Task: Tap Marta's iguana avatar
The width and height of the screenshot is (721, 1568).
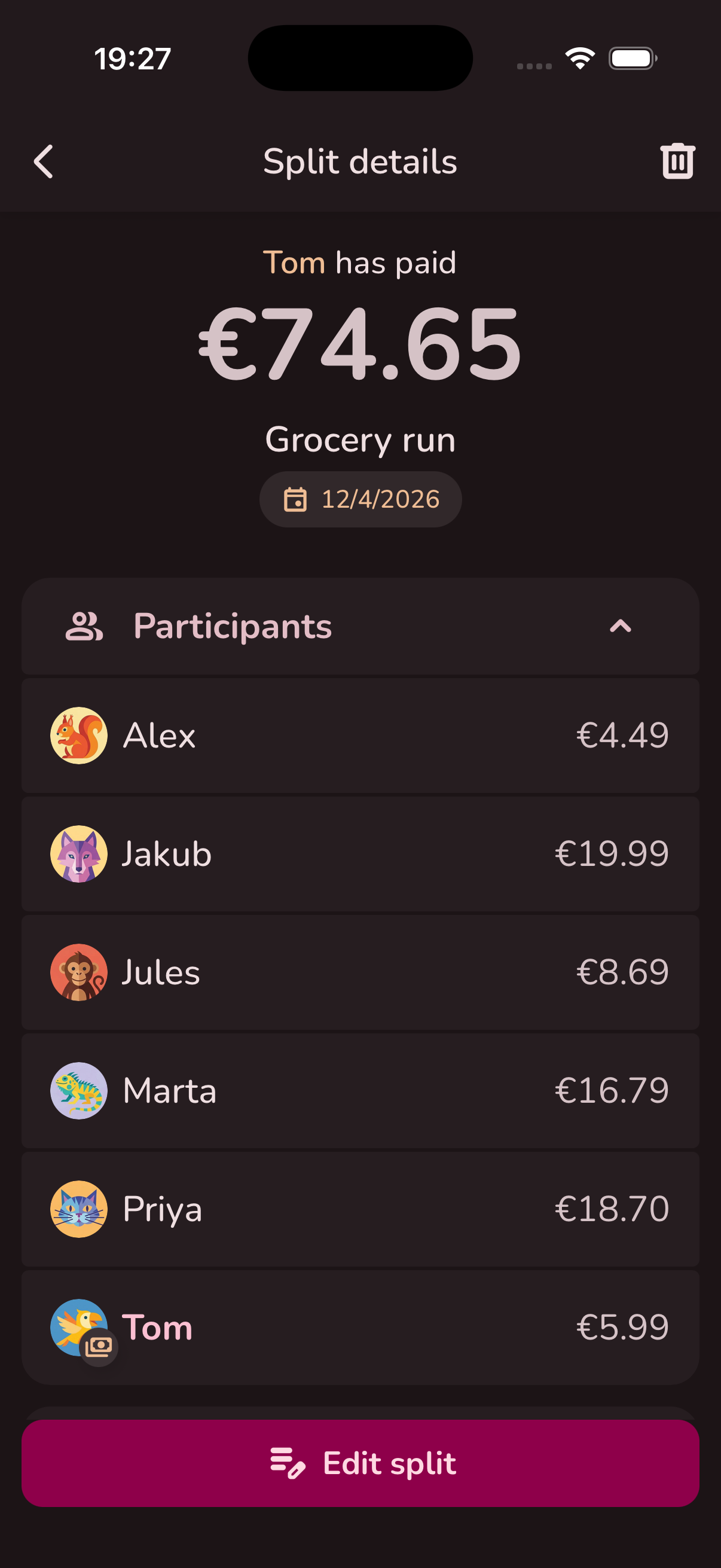Action: (79, 1090)
